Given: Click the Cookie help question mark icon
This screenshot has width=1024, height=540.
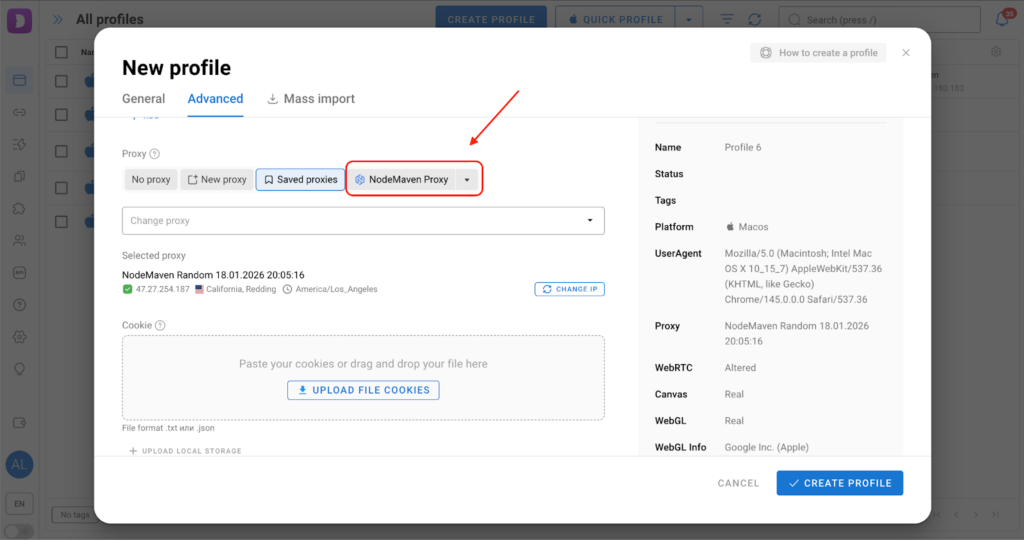Looking at the screenshot, I should pos(160,325).
